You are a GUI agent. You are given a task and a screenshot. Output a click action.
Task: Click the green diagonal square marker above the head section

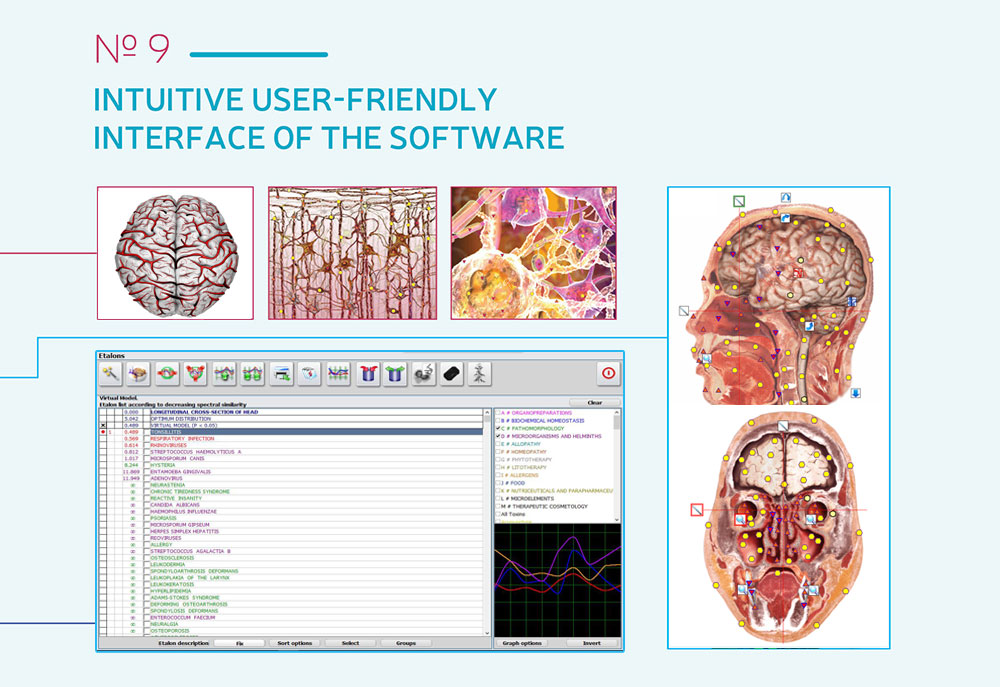click(x=739, y=202)
